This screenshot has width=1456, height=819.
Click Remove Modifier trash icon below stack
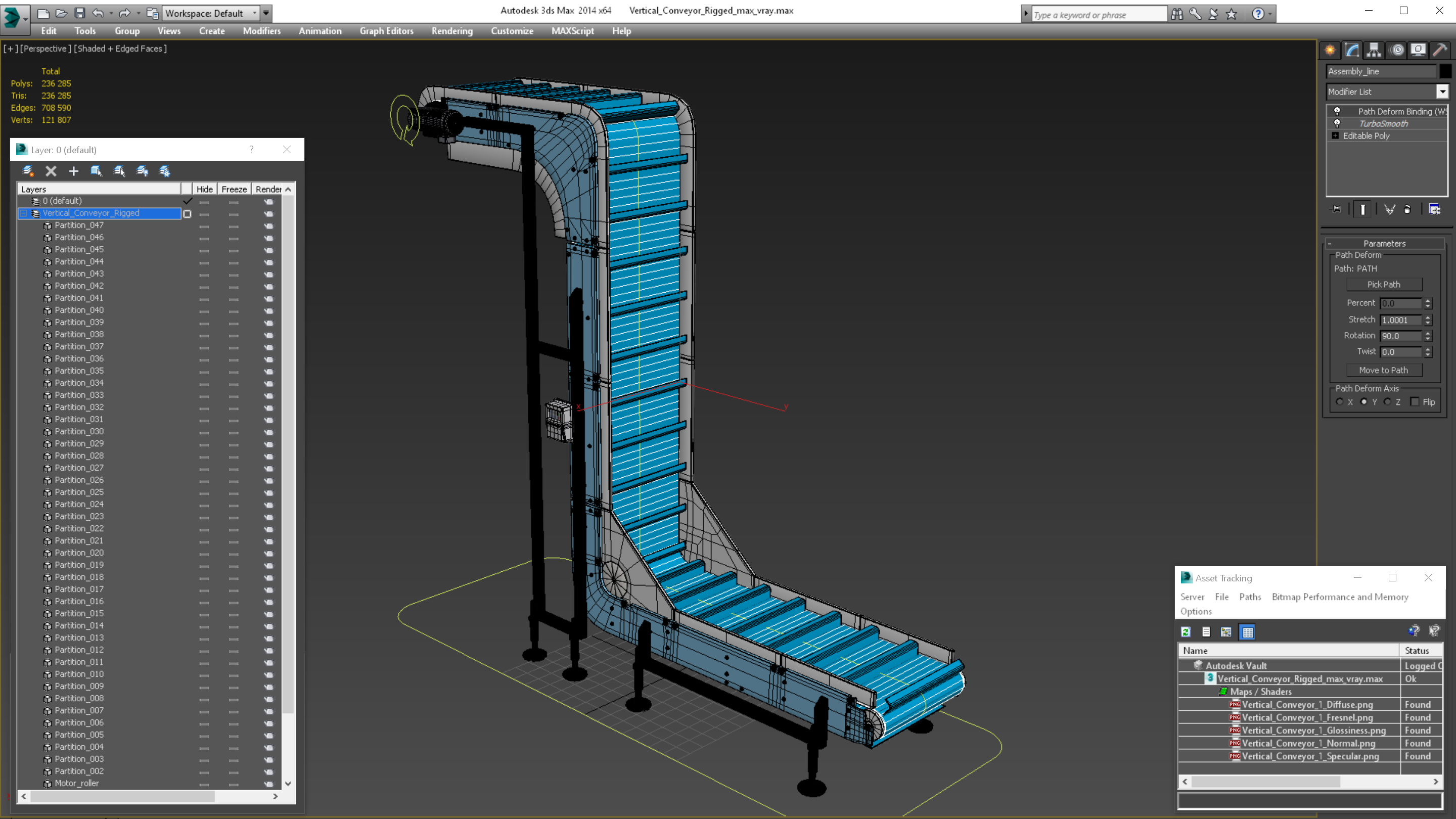1407,209
